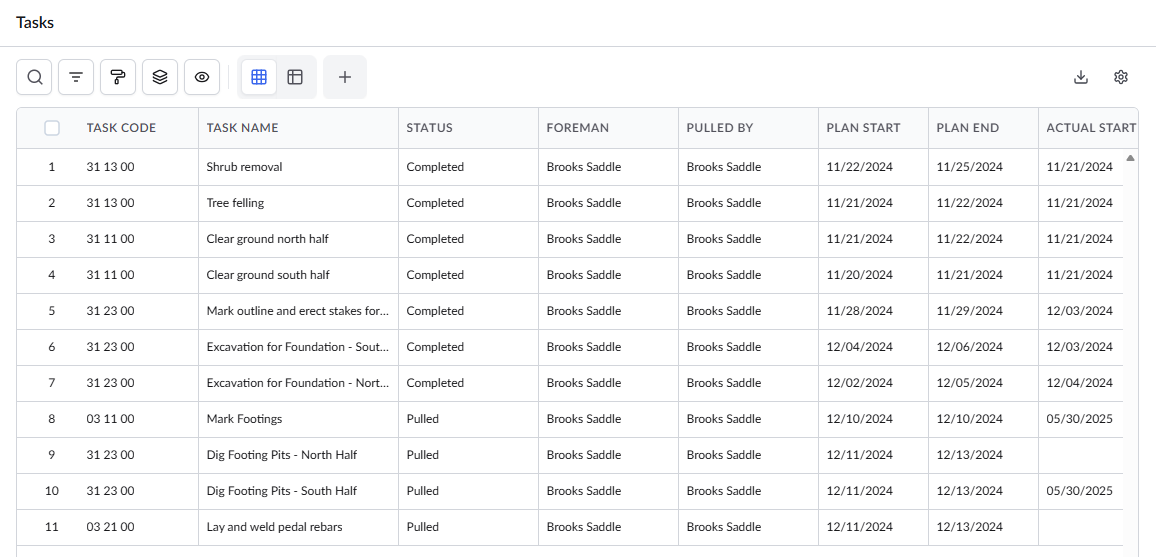The width and height of the screenshot is (1156, 557).
Task: Click plan end 11/29/2024
Action: click(x=969, y=311)
